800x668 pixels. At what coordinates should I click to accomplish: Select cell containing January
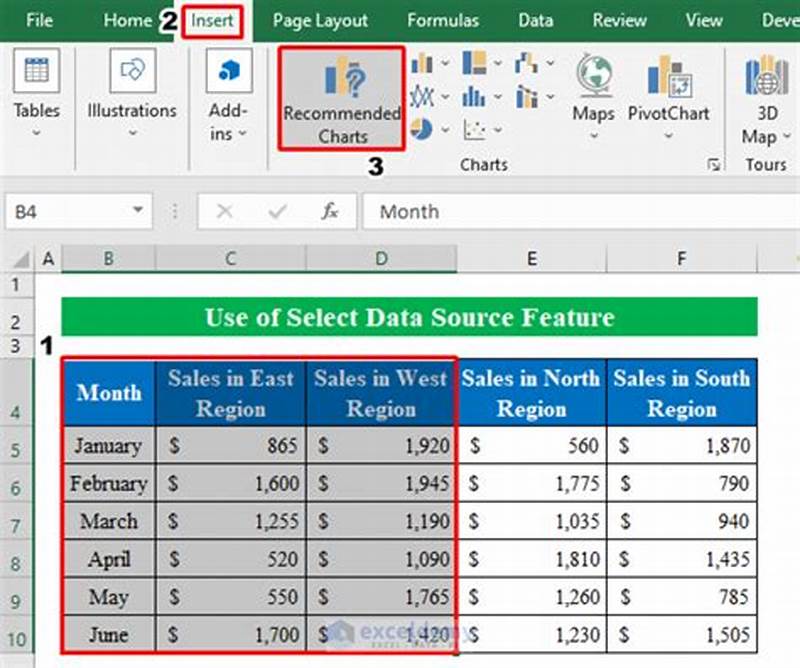point(109,446)
